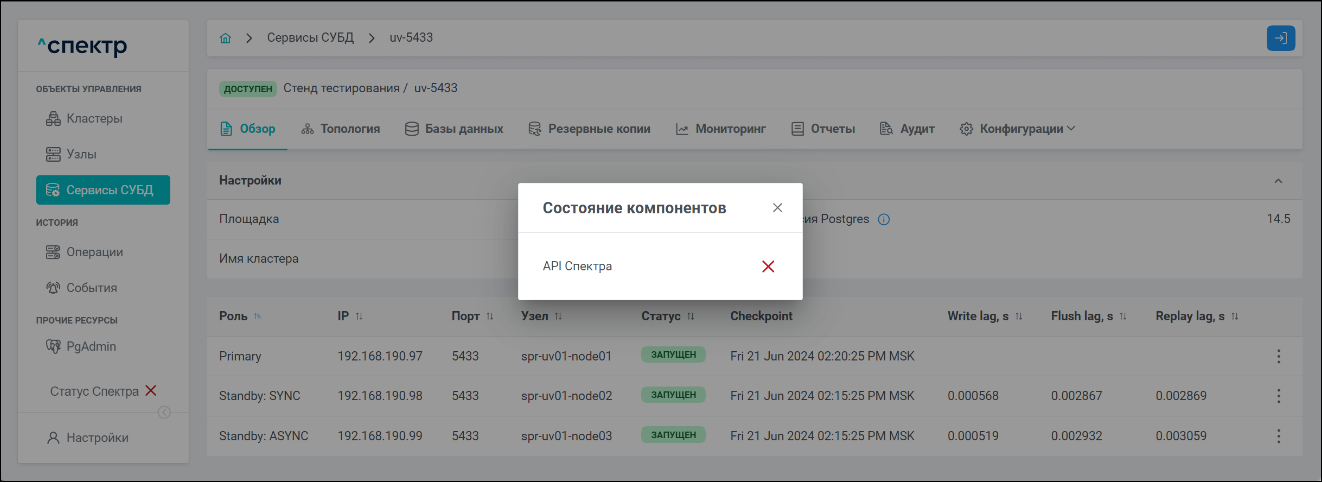The width and height of the screenshot is (1322, 483).
Task: Open PgAdmin from the sidebar
Action: [91, 347]
